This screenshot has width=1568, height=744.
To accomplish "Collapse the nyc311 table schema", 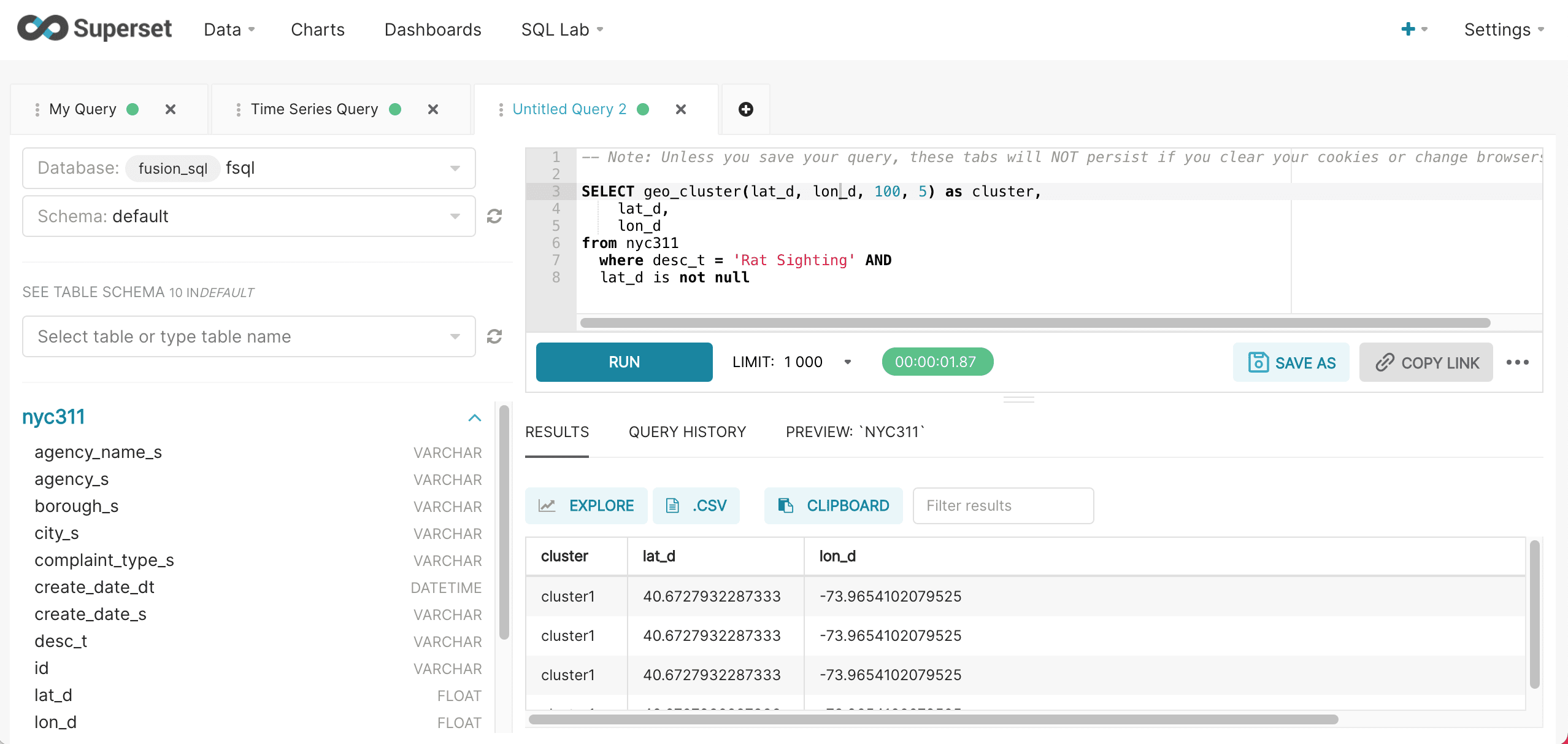I will click(475, 417).
